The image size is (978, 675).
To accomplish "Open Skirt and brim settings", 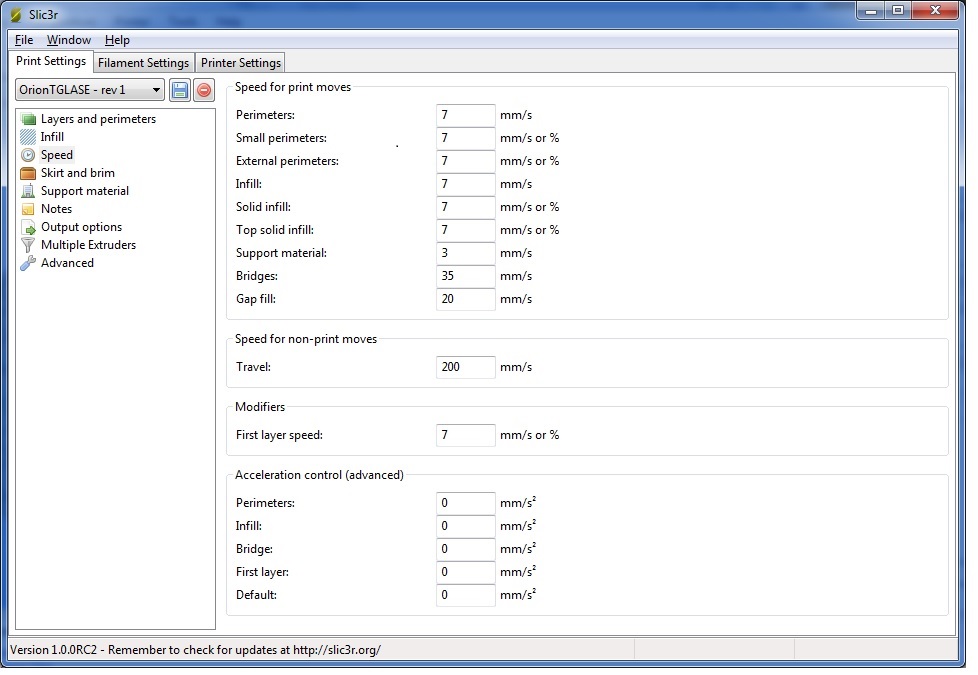I will pyautogui.click(x=77, y=173).
